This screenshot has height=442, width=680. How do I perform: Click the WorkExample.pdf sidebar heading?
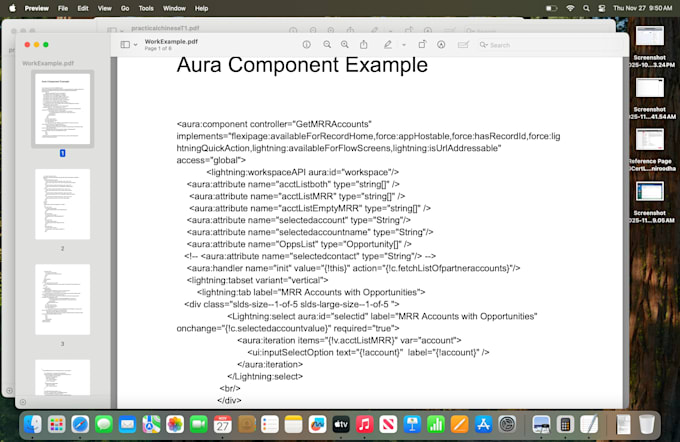[48, 63]
